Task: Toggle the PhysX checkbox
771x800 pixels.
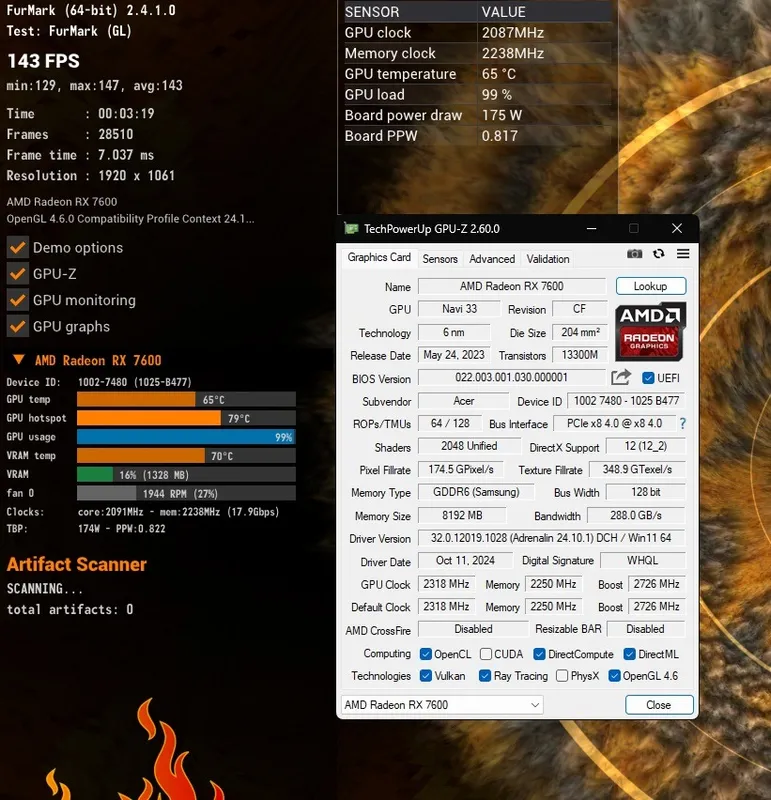Action: click(562, 676)
